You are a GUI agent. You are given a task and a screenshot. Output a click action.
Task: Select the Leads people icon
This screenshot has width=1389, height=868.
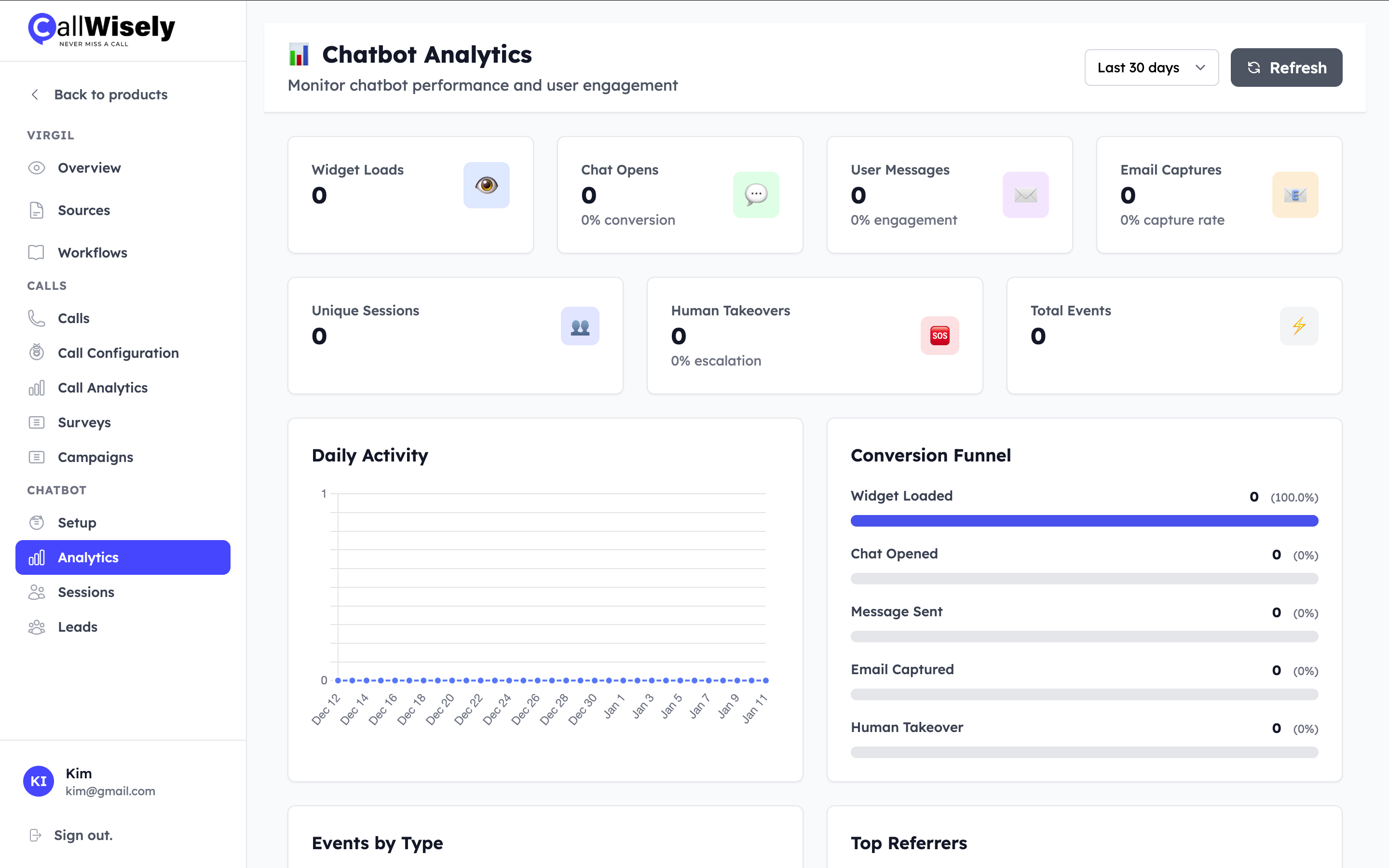tap(37, 627)
